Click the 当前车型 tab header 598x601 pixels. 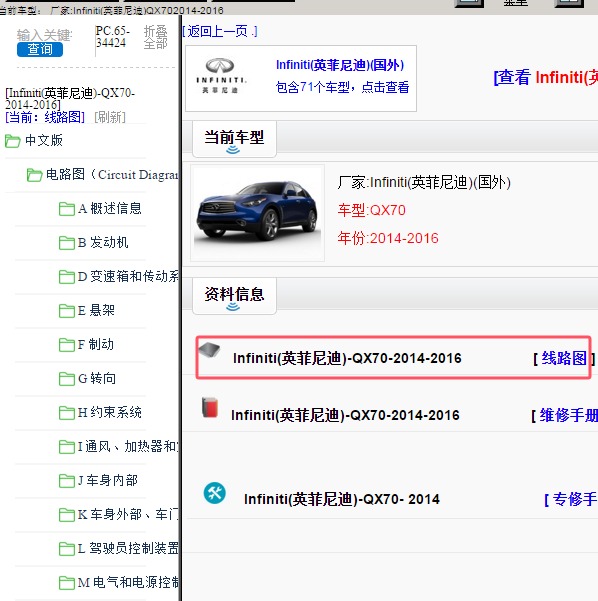click(234, 138)
